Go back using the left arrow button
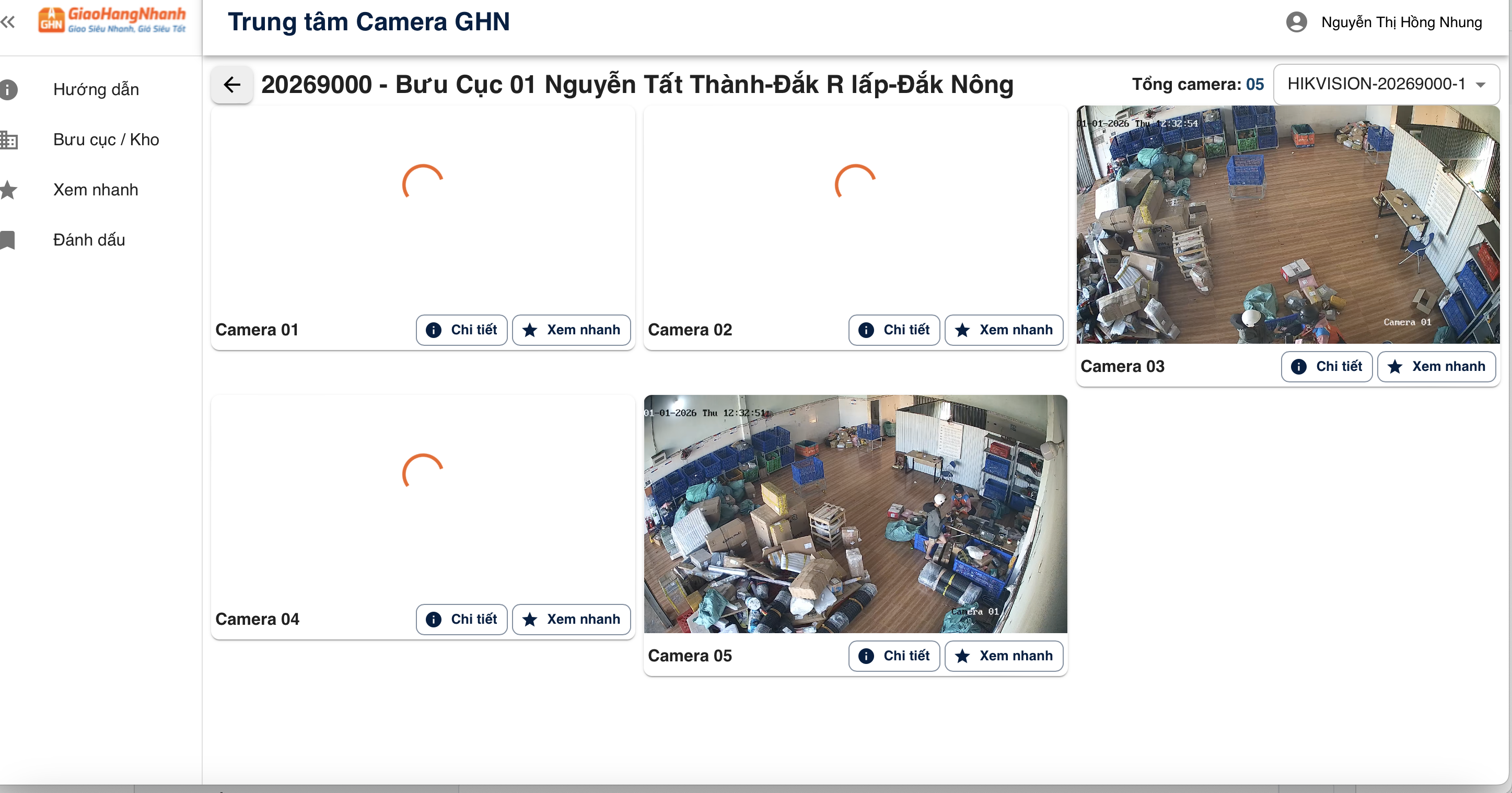 (x=232, y=85)
